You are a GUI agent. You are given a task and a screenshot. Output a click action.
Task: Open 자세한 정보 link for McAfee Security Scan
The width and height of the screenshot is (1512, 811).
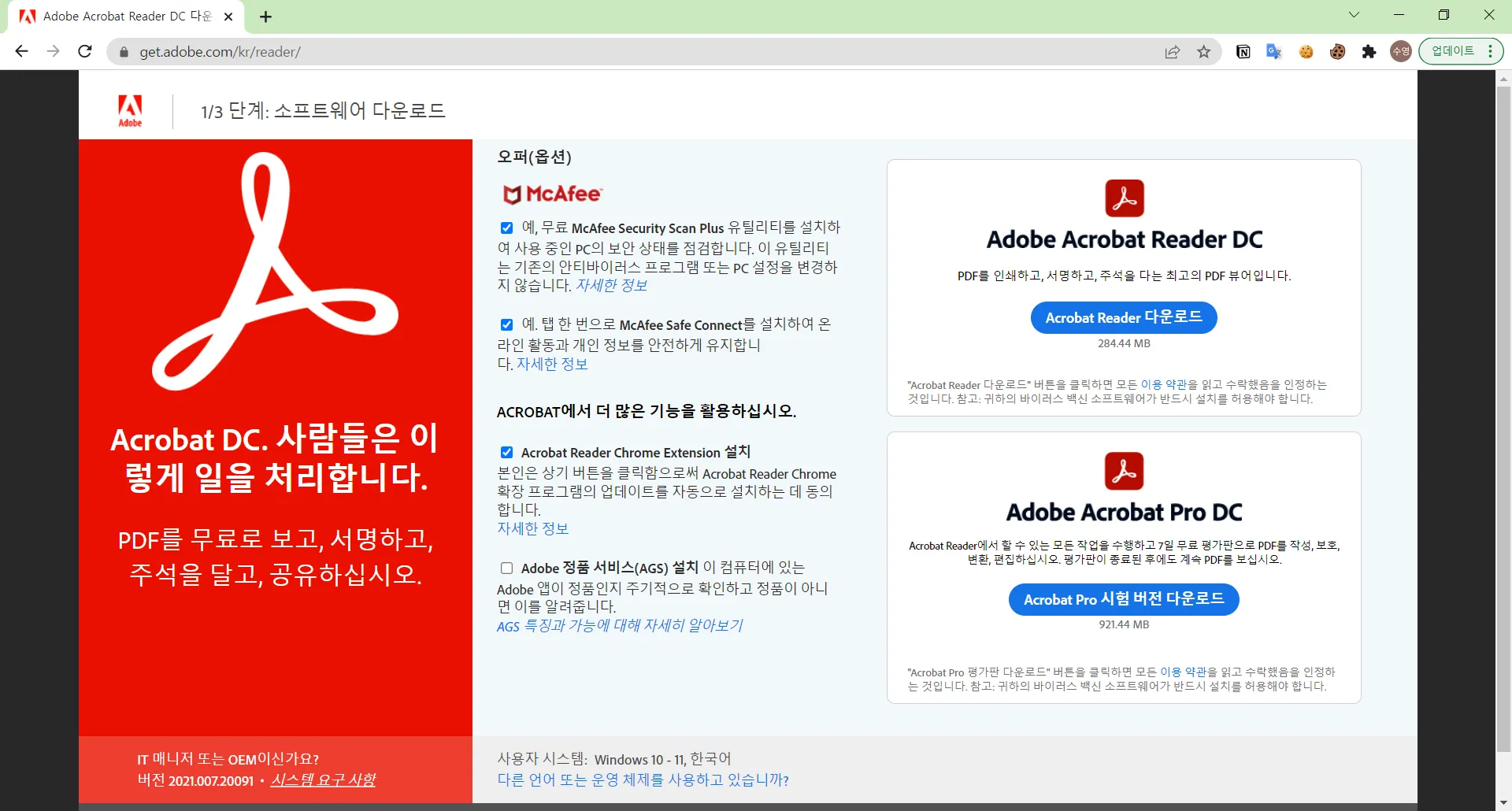[611, 285]
